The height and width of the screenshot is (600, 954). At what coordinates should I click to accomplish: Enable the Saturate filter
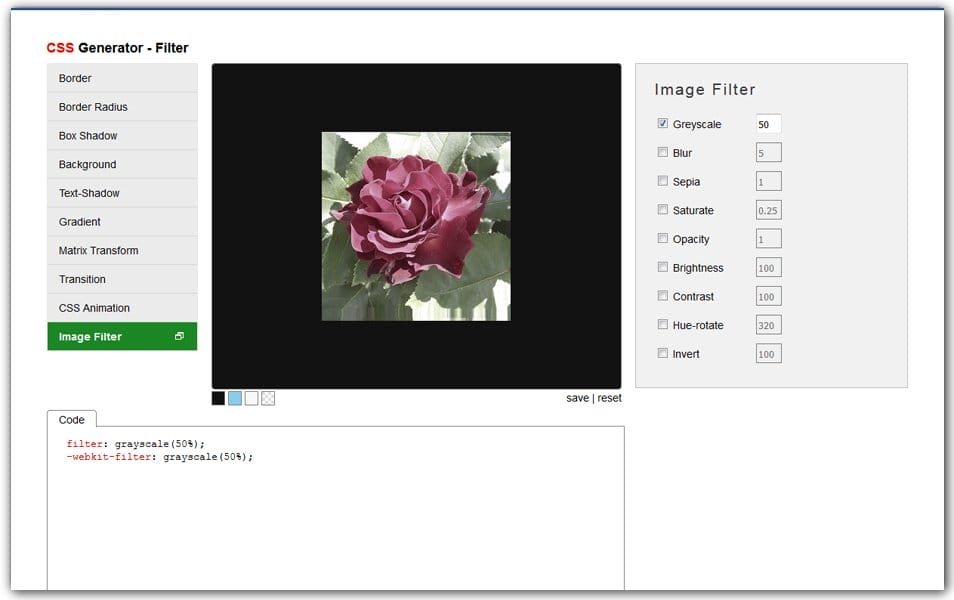663,210
